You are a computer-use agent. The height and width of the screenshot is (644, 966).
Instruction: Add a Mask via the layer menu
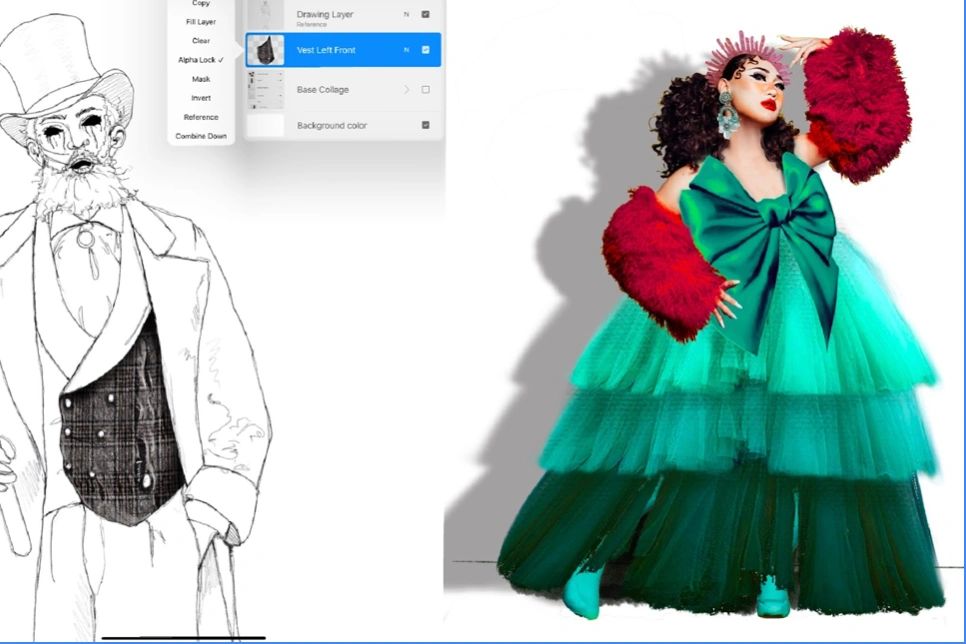(x=201, y=79)
